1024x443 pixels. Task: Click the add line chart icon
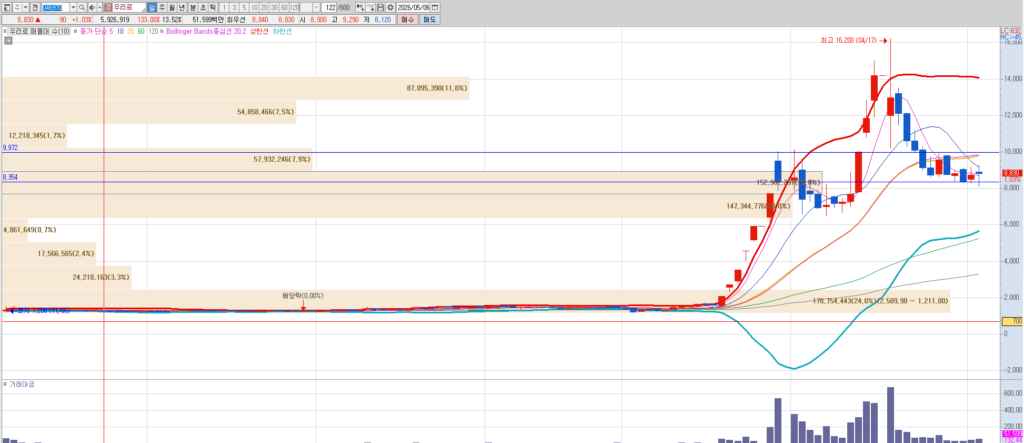click(x=371, y=7)
